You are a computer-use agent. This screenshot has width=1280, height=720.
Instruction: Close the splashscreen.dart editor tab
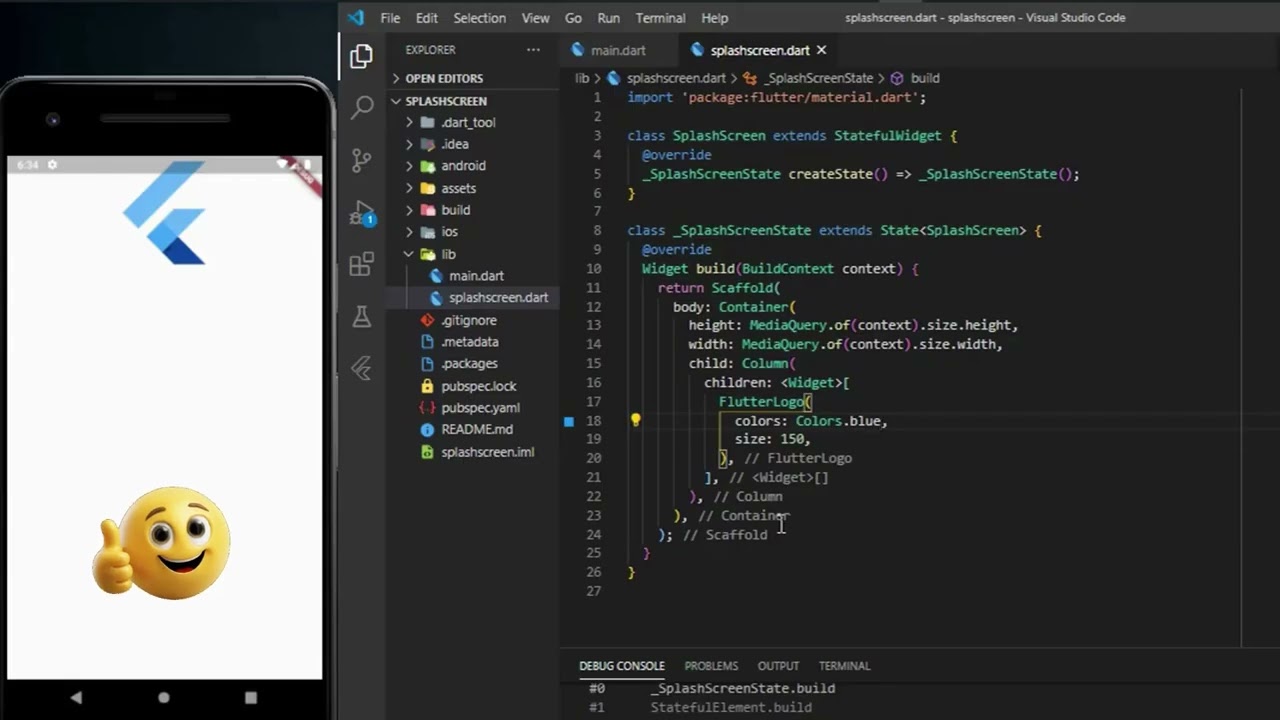[822, 50]
